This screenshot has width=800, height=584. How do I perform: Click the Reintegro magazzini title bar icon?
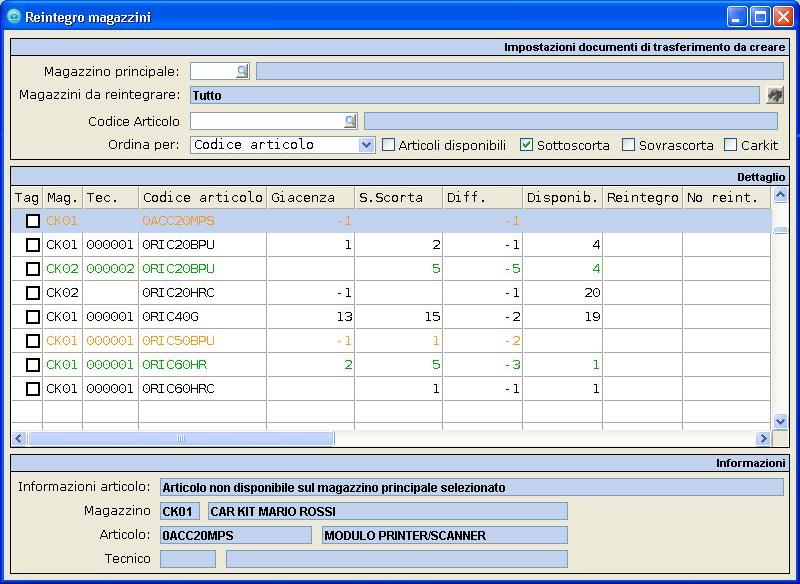click(x=14, y=17)
